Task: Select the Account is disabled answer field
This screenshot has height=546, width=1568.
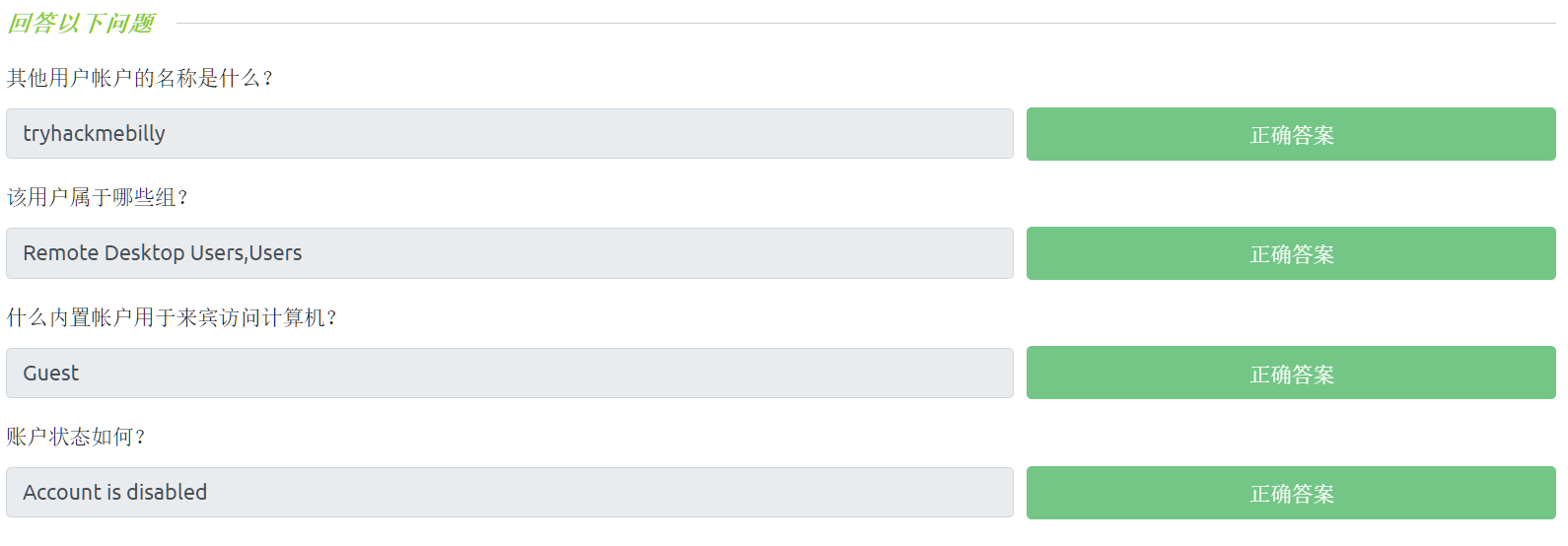Action: (509, 493)
